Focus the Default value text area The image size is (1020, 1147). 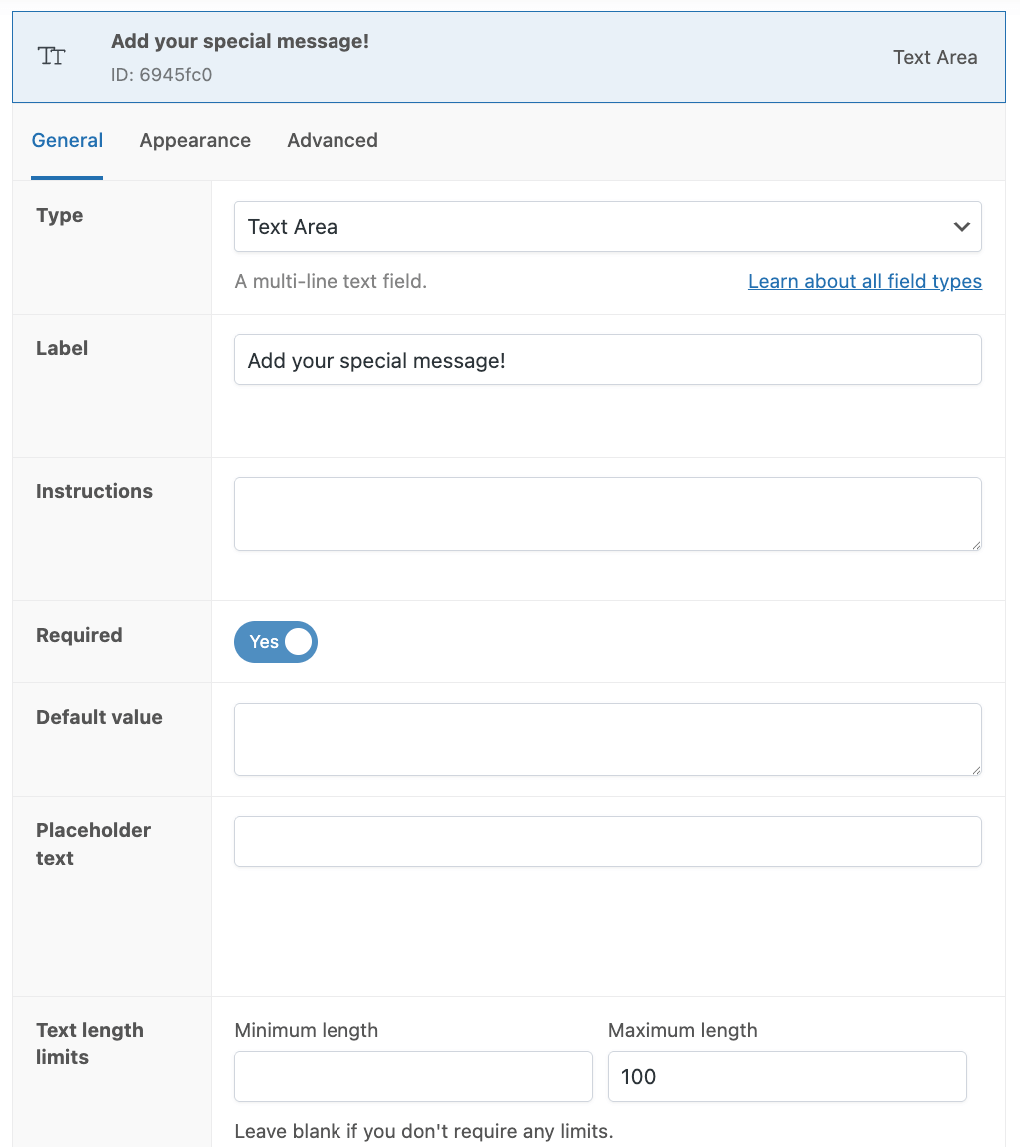tap(607, 739)
